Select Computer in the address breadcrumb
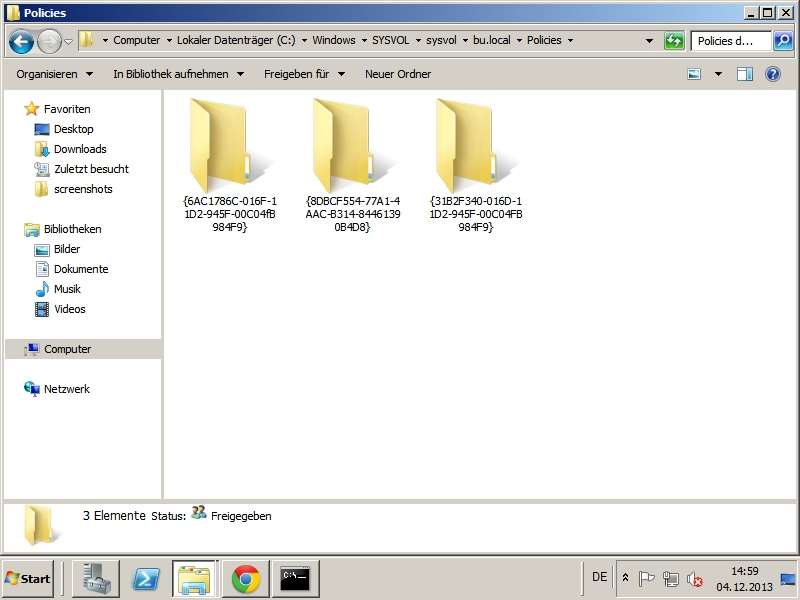 pyautogui.click(x=136, y=40)
